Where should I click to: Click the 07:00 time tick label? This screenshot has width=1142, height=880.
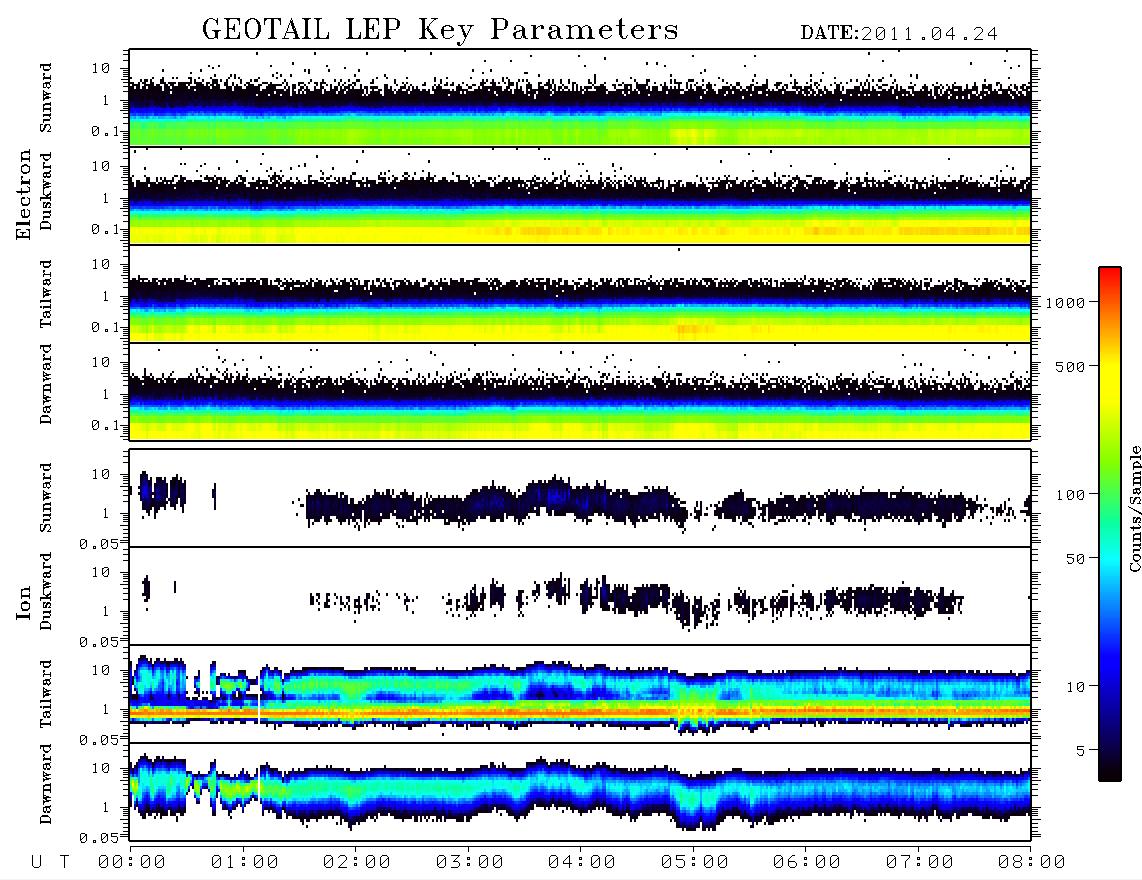[920, 863]
